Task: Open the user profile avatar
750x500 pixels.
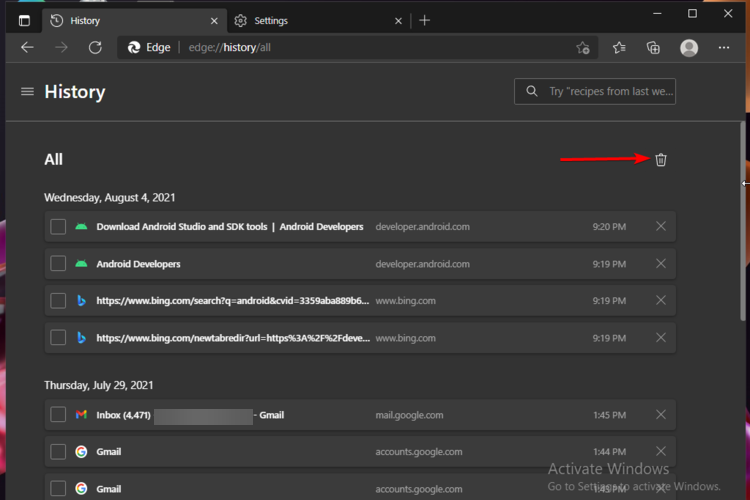Action: 688,48
